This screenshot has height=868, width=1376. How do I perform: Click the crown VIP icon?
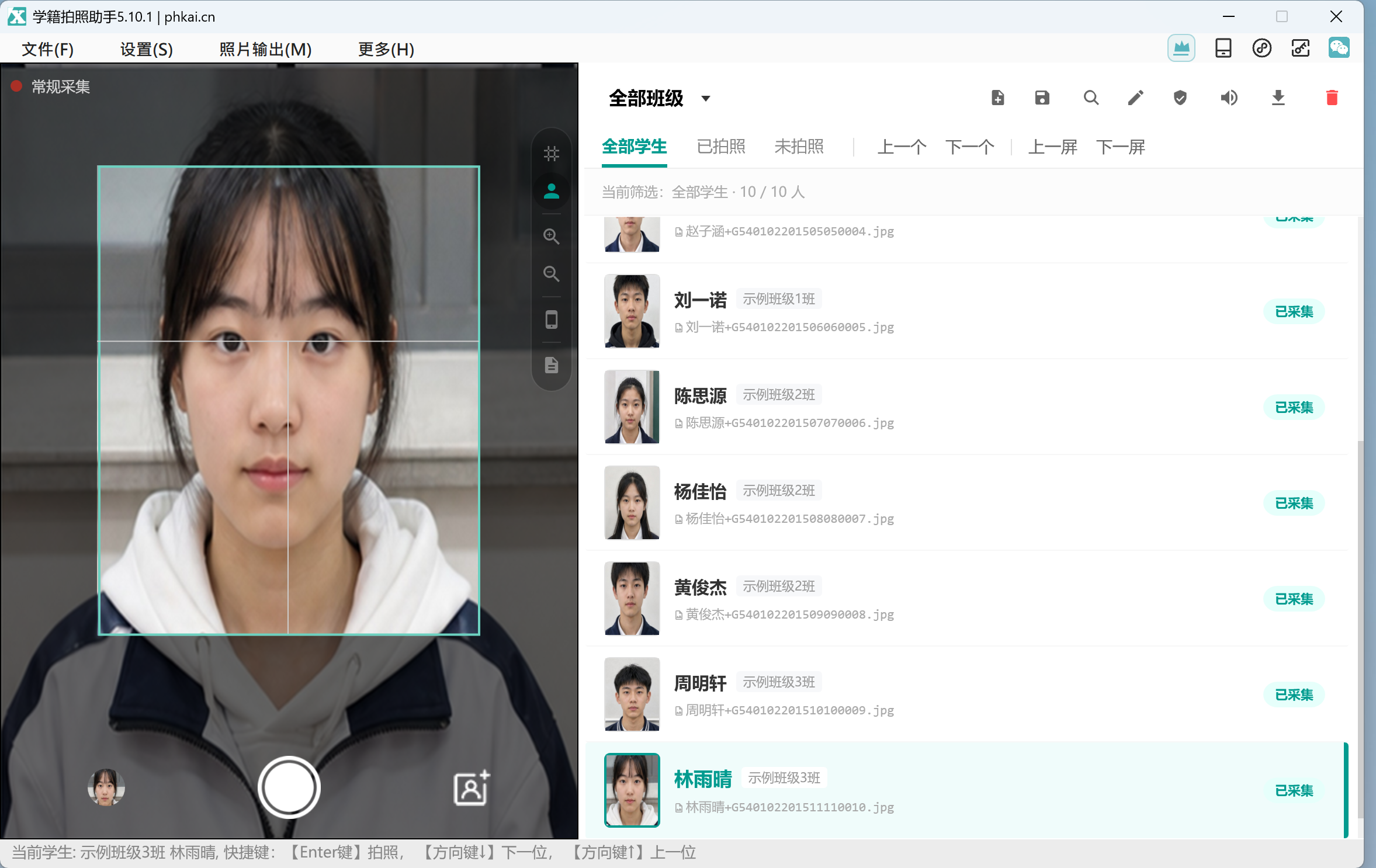1181,48
